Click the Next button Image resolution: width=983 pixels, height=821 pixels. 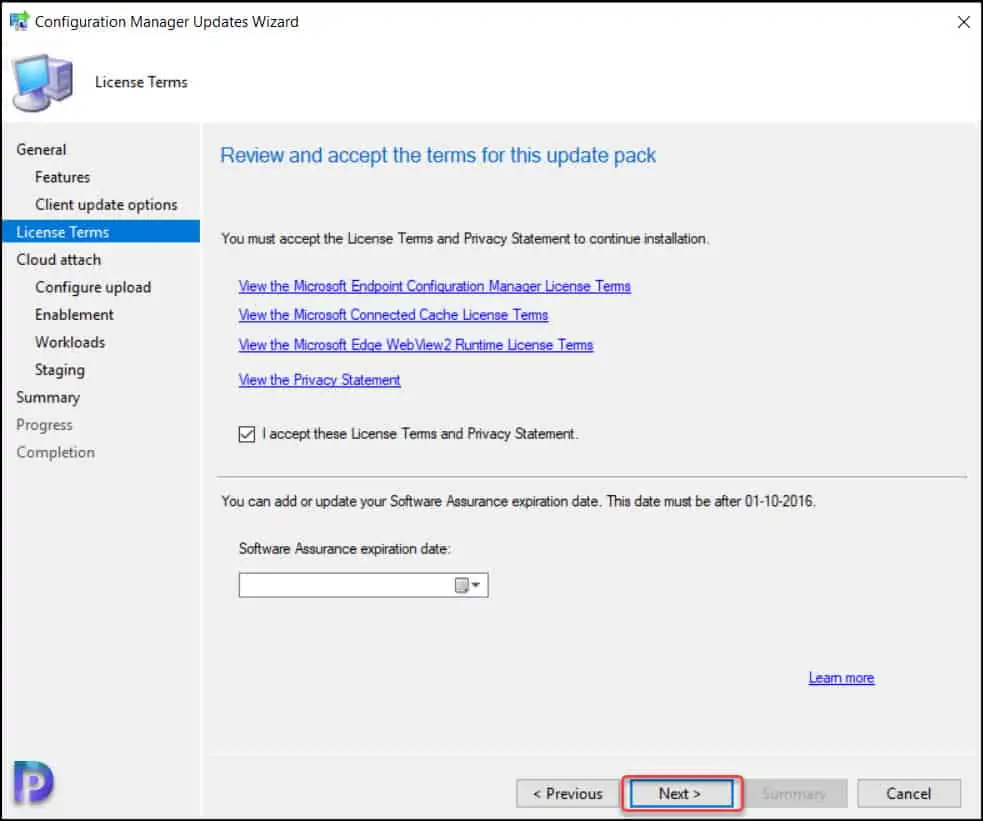coord(681,794)
